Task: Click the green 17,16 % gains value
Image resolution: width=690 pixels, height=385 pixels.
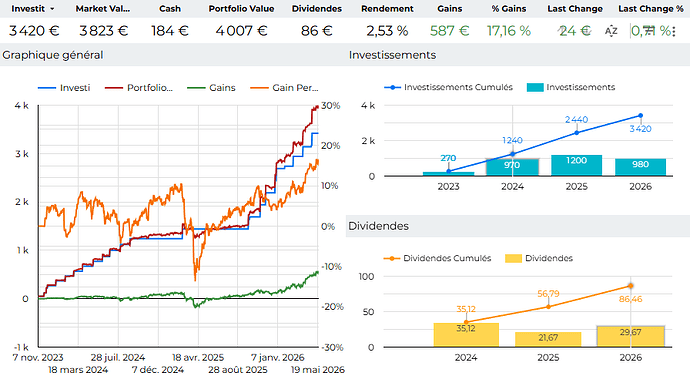Action: (x=509, y=31)
